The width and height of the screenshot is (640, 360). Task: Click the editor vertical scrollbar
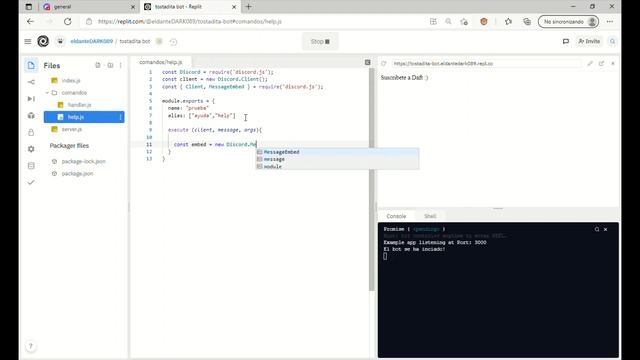coord(371,180)
